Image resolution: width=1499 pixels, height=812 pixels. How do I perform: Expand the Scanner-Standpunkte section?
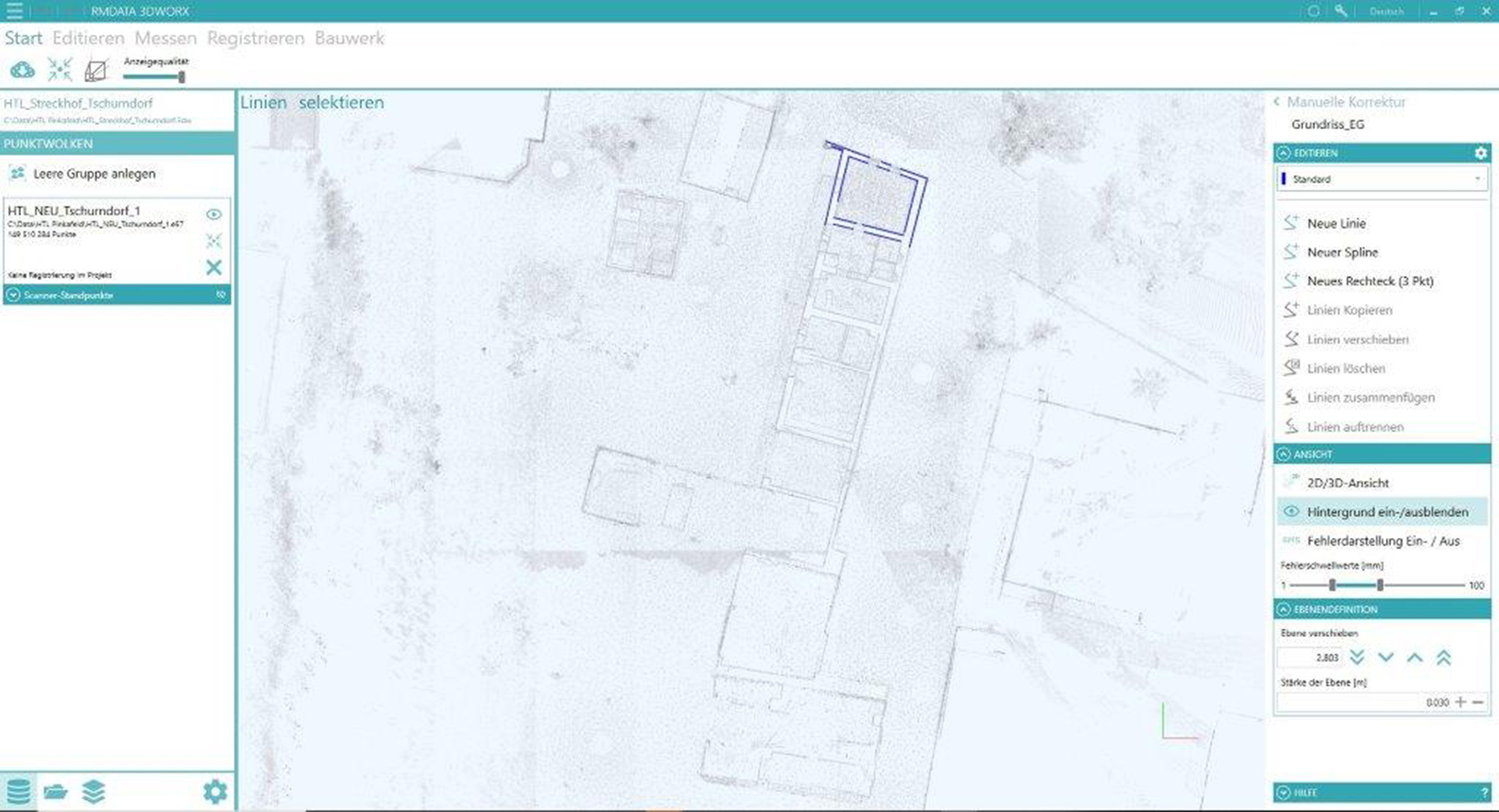[x=13, y=295]
